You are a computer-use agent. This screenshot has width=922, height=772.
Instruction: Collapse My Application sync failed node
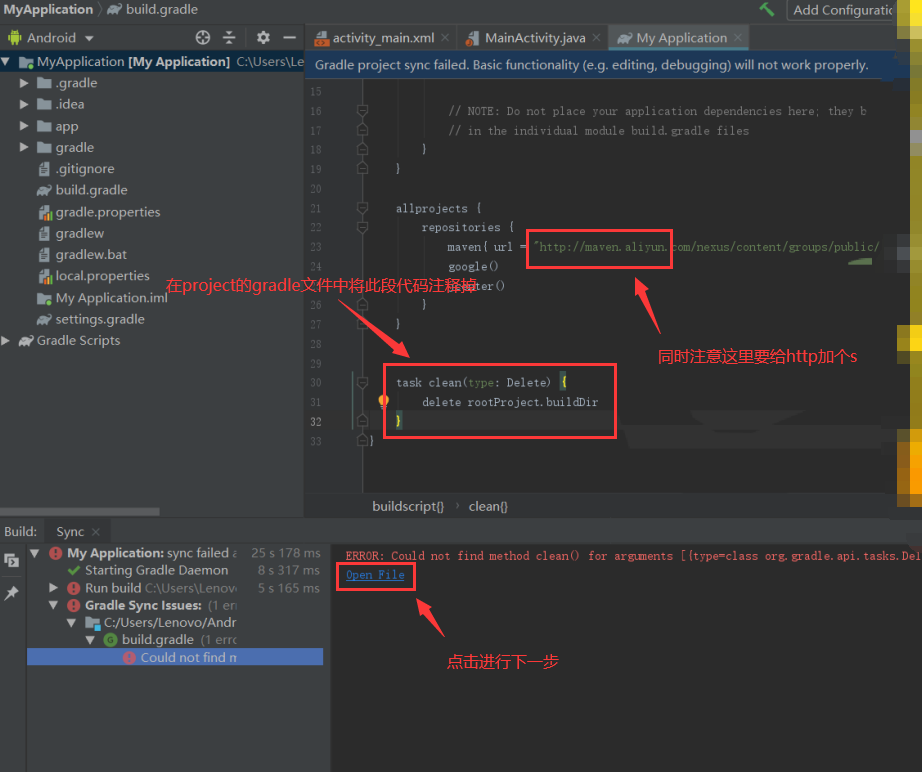coord(35,553)
